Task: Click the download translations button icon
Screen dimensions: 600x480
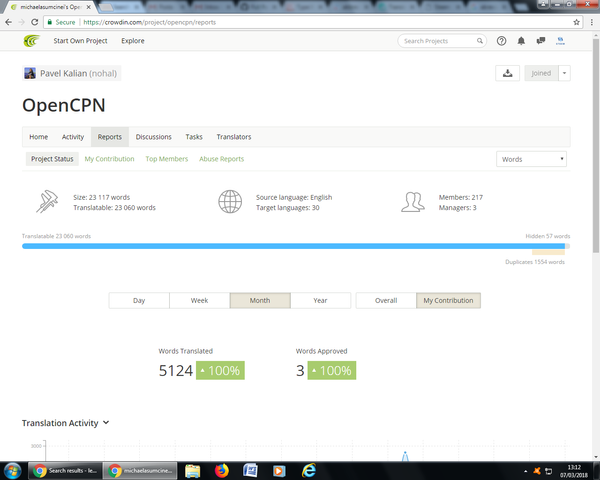Action: point(507,73)
